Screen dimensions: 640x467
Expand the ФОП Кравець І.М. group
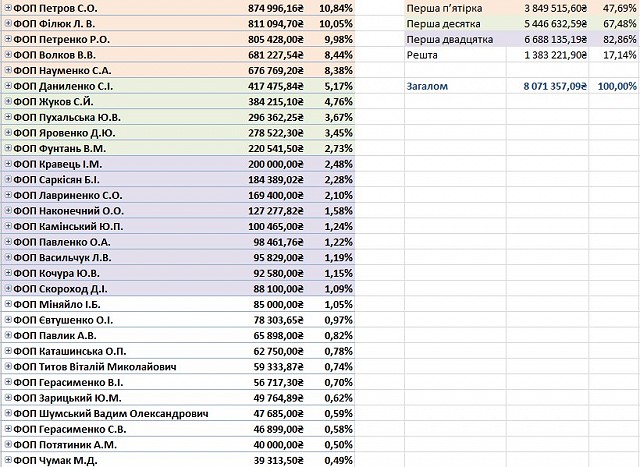pos(8,163)
